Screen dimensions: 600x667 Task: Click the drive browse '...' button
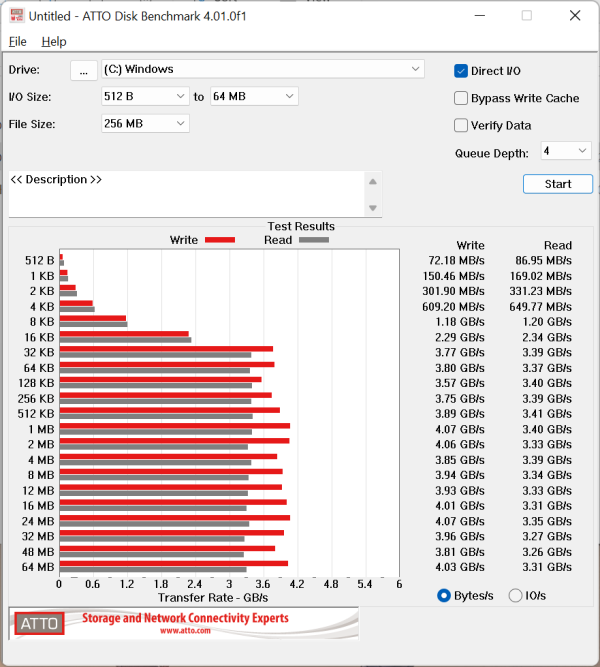[x=83, y=70]
